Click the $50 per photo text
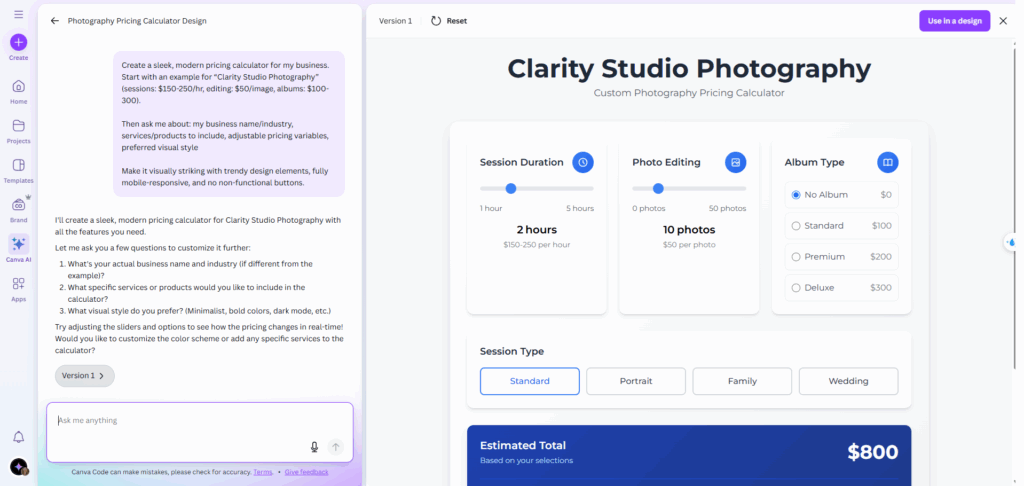The width and height of the screenshot is (1024, 486). coord(689,245)
